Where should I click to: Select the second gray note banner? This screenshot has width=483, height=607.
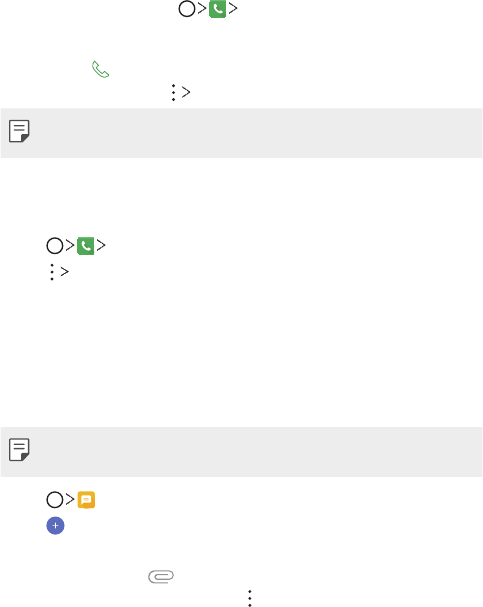point(242,452)
